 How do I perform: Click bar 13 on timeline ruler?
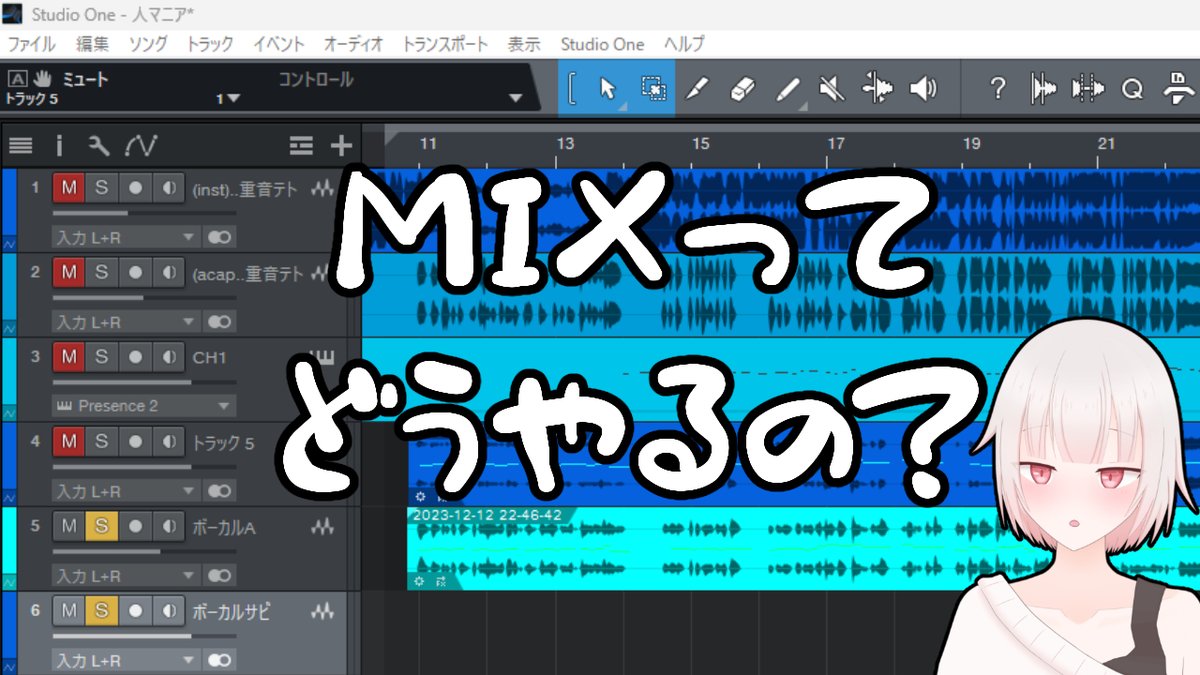[x=565, y=144]
